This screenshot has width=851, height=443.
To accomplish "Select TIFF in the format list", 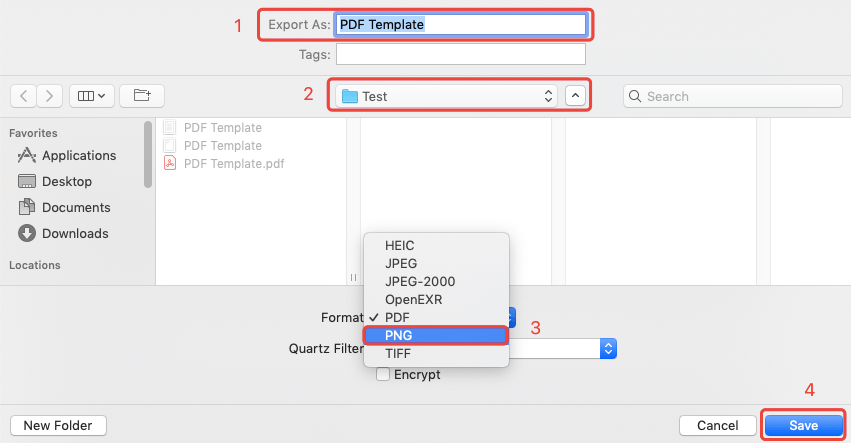I will (399, 353).
